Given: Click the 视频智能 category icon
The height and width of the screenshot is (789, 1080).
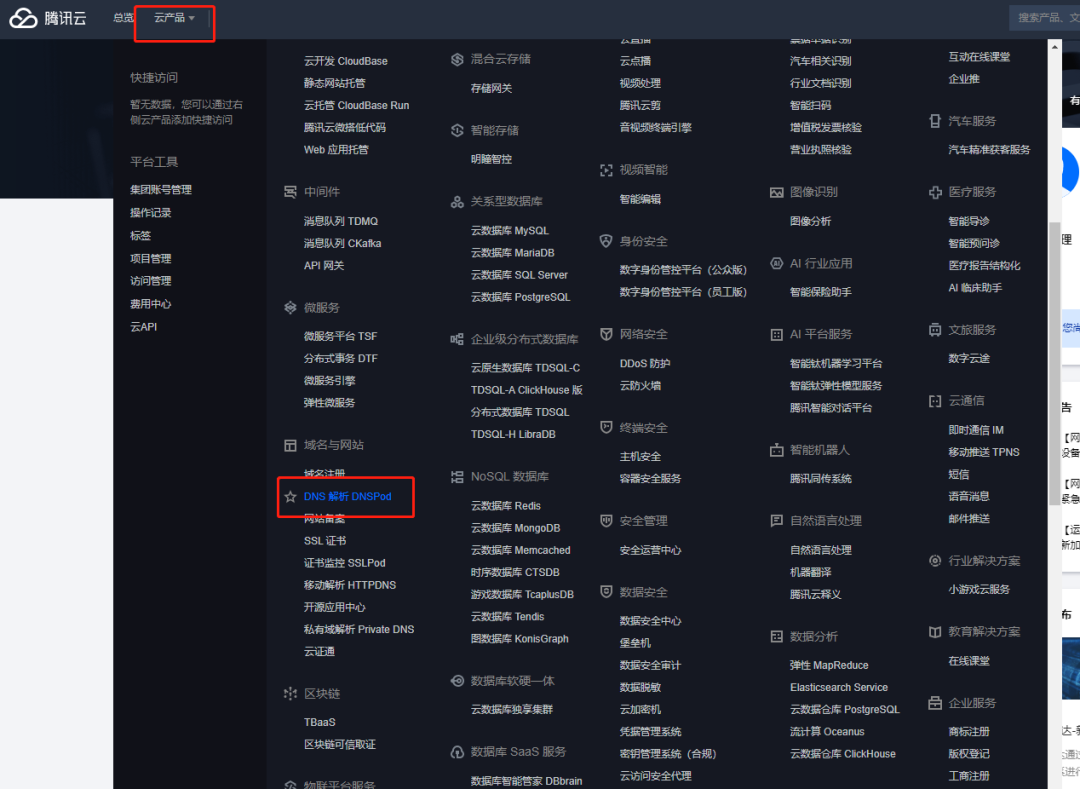Looking at the screenshot, I should (x=606, y=170).
